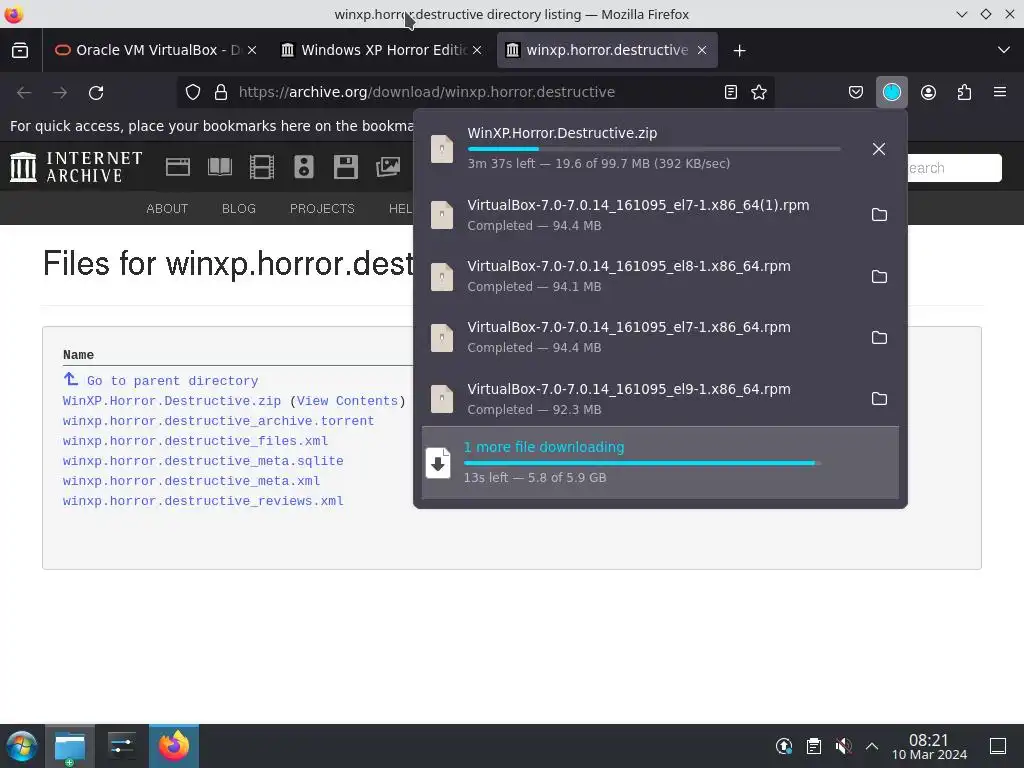Image resolution: width=1024 pixels, height=768 pixels.
Task: Show el7-1.x86_64(1).rpm in folder
Action: pyautogui.click(x=879, y=214)
